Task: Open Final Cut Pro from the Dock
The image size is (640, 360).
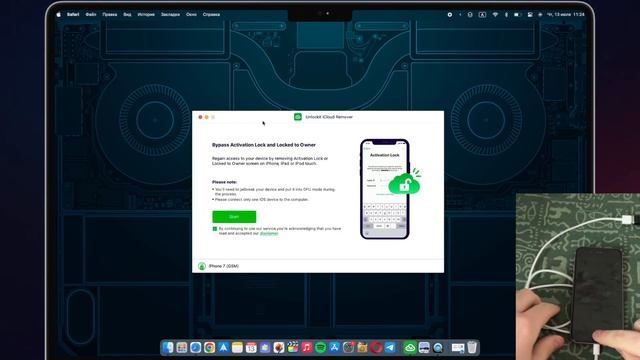Action: (x=293, y=348)
